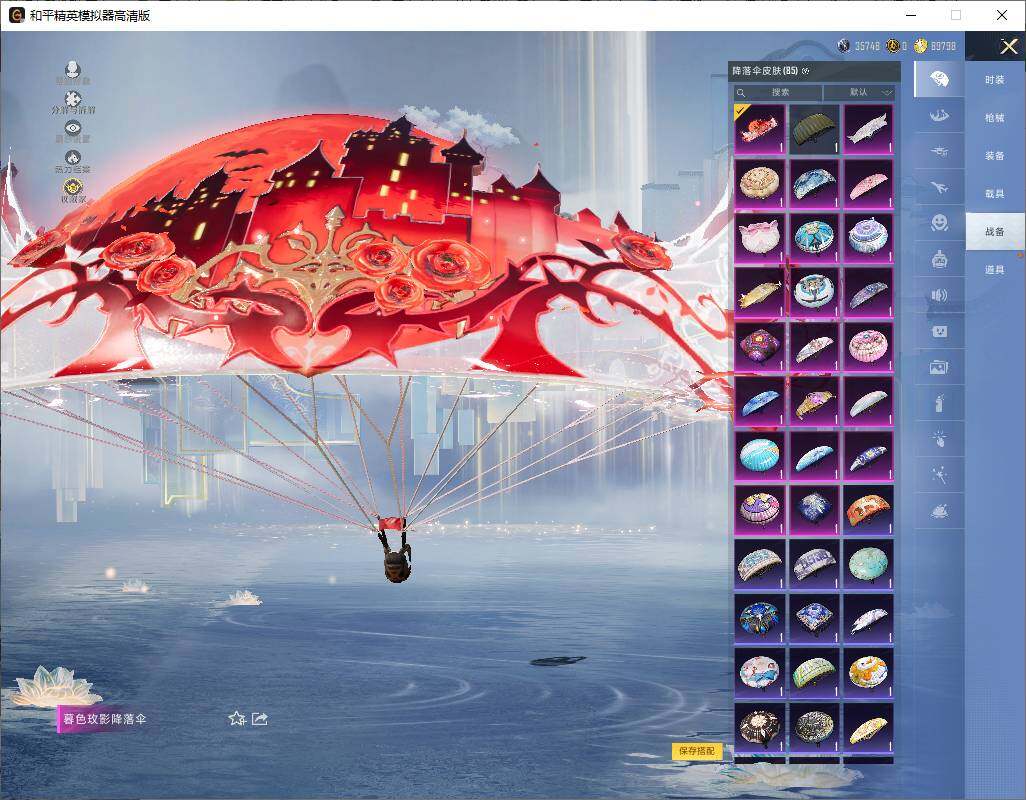Click the flame icon on the left side
1026x800 pixels.
[73, 158]
